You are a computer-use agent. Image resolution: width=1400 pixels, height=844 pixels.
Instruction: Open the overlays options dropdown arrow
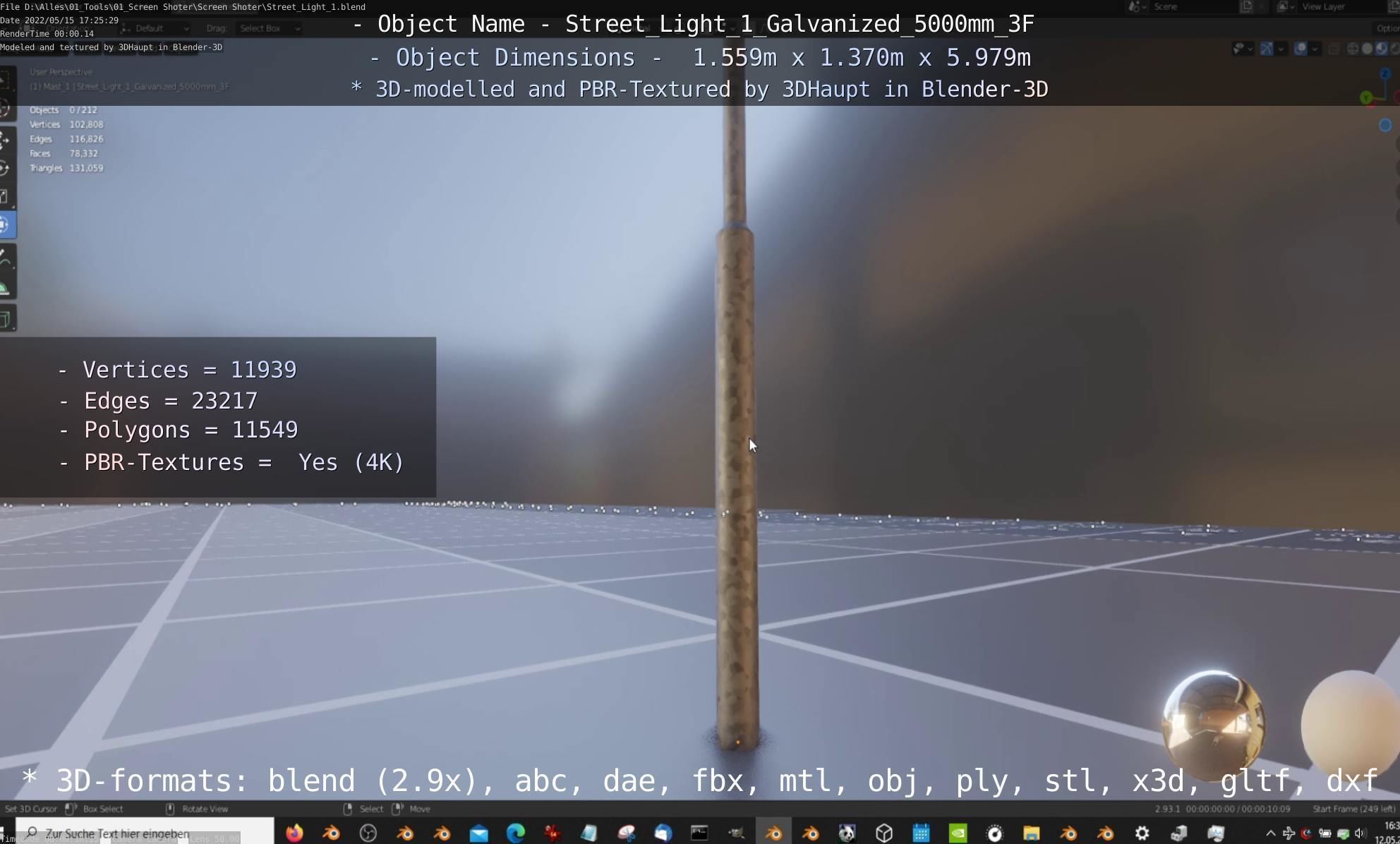pos(1315,49)
